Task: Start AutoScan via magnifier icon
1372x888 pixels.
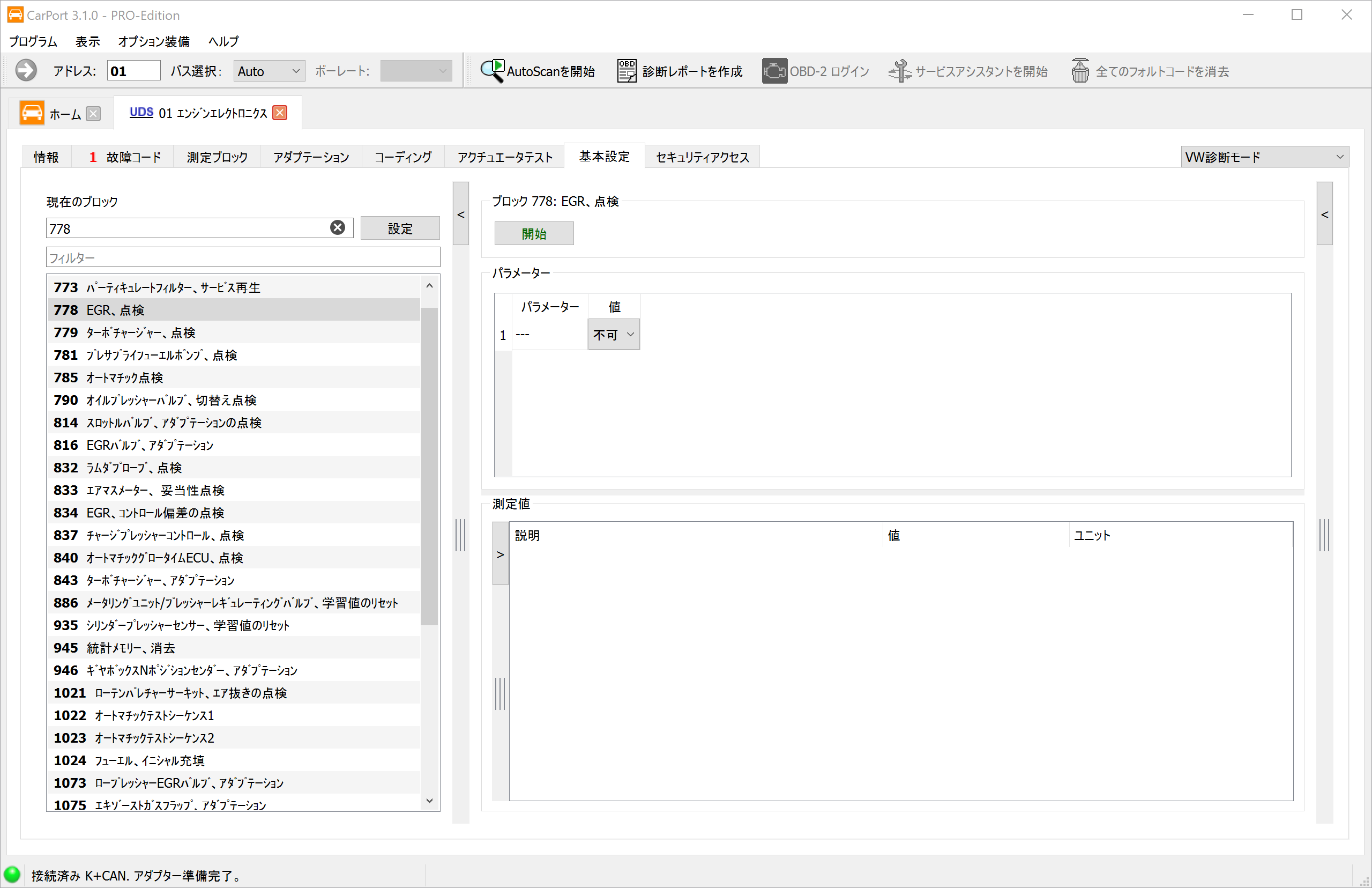Action: [x=493, y=70]
